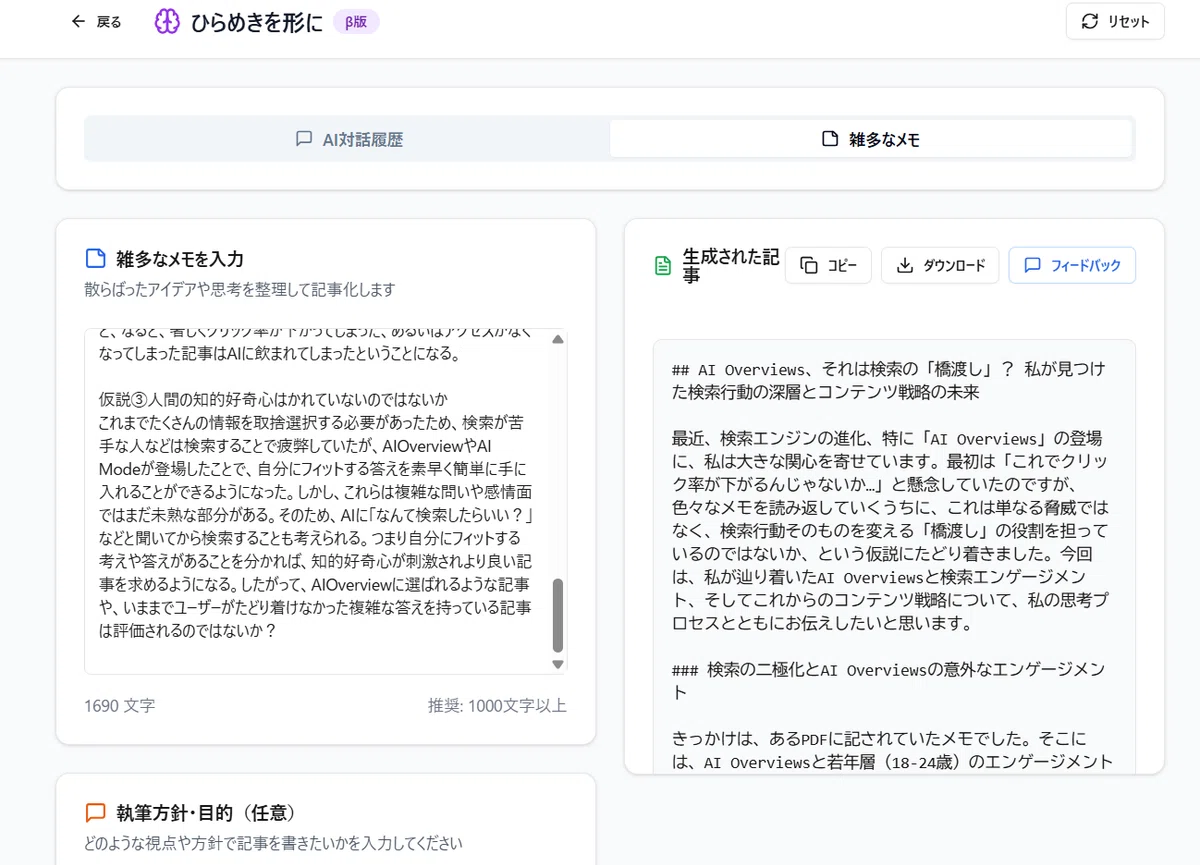
Task: Click the generated article text box
Action: [894, 556]
